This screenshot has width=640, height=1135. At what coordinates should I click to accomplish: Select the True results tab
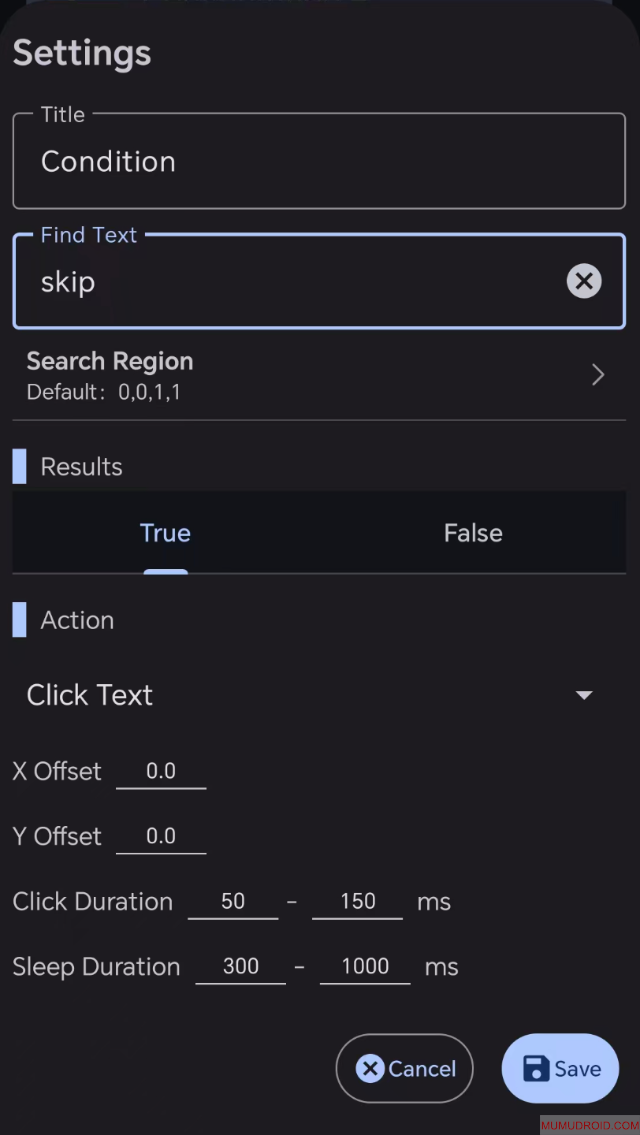165,532
